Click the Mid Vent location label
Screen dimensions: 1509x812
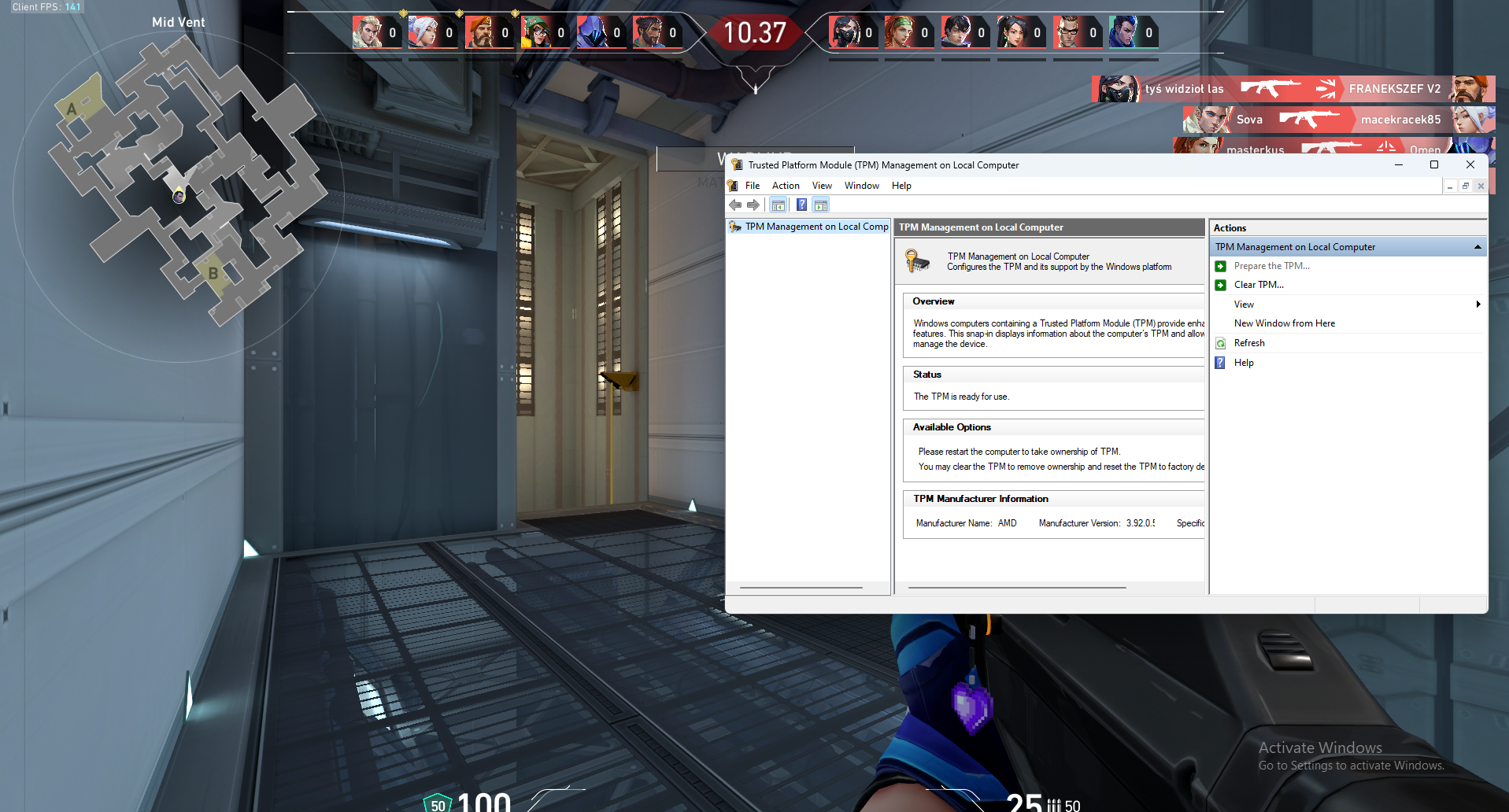178,22
